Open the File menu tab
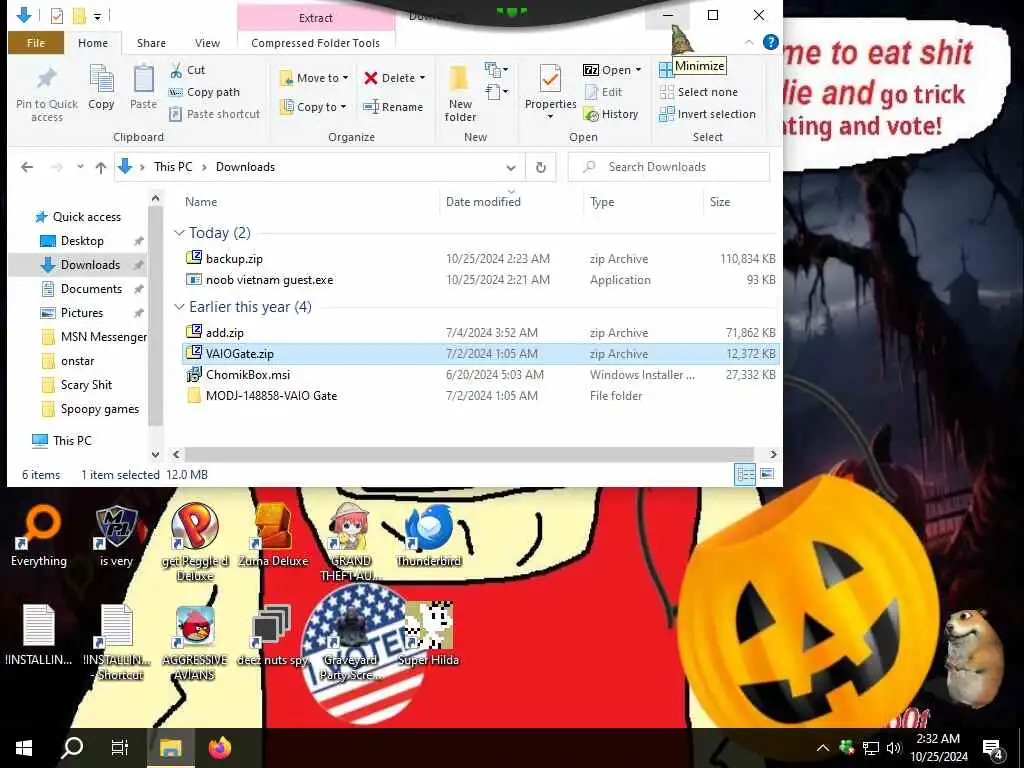This screenshot has width=1024, height=768. click(x=36, y=43)
